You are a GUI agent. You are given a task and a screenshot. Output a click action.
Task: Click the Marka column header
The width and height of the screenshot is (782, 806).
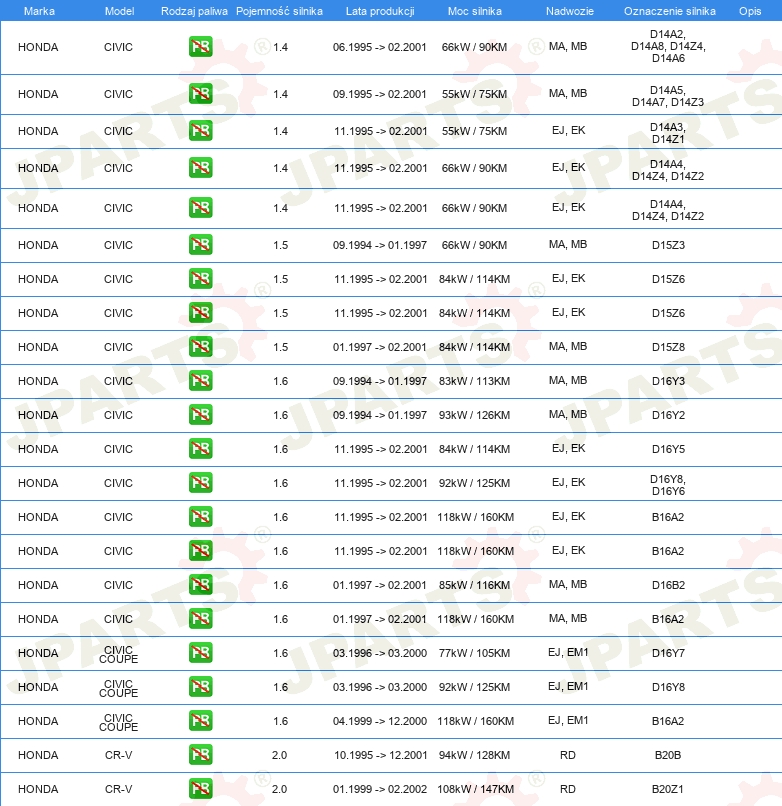[x=39, y=11]
